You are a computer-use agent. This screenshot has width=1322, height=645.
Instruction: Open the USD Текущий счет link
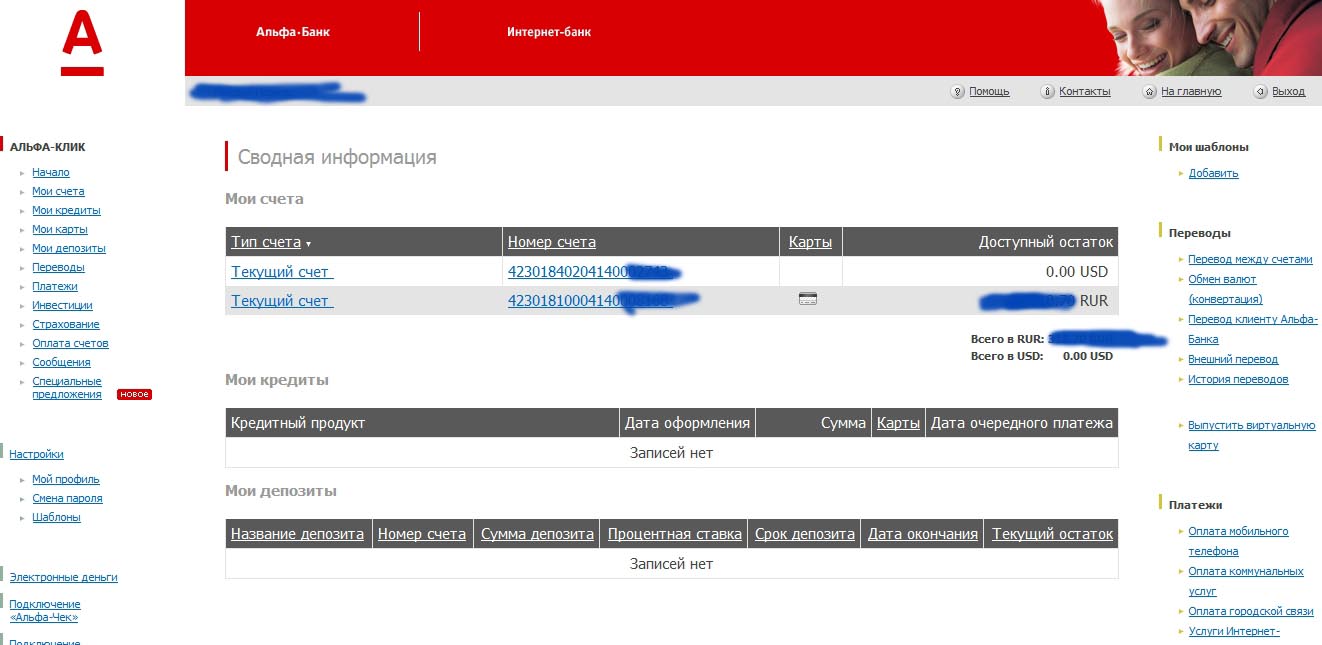(282, 272)
